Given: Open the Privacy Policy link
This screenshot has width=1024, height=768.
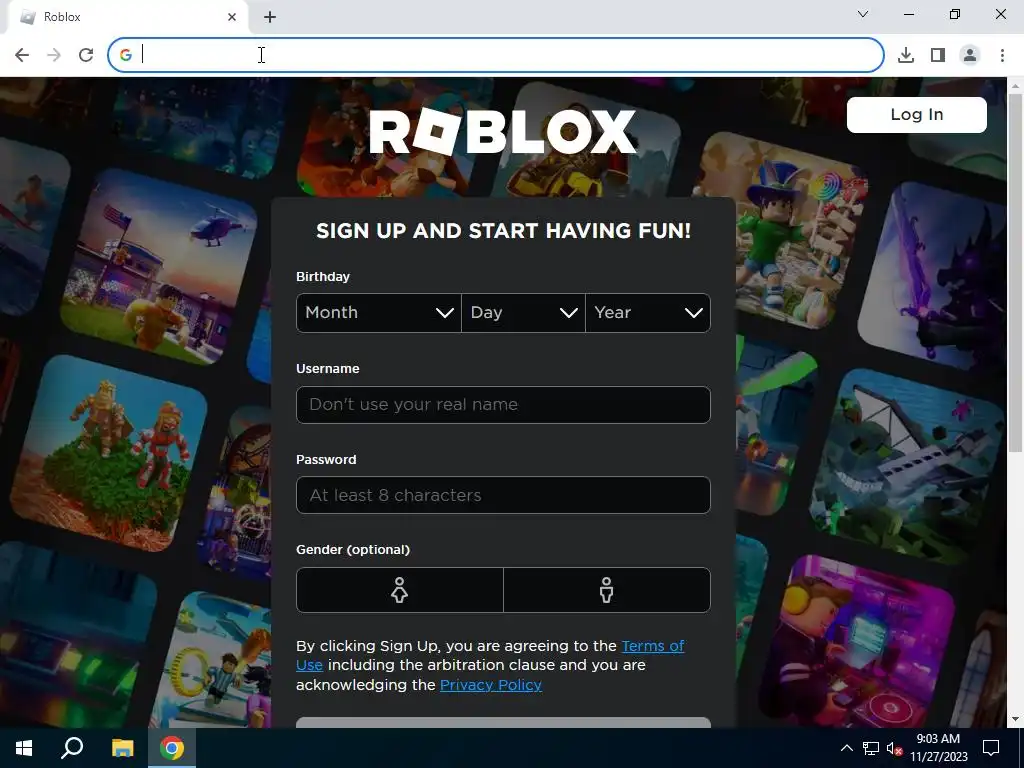Looking at the screenshot, I should click(490, 685).
